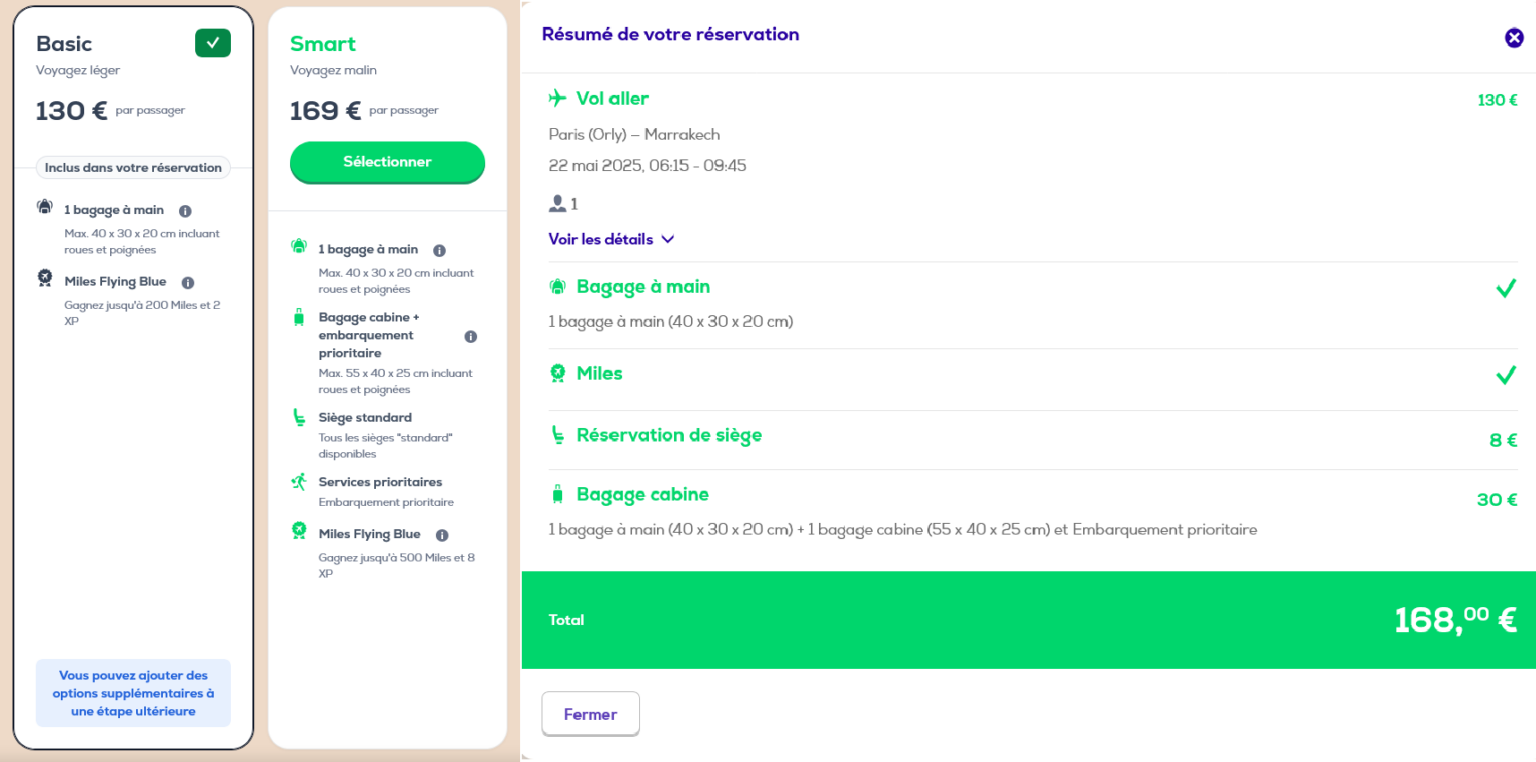Open the info tooltip for Bagage cabine + embarquement prioritaire
1536x762 pixels.
pyautogui.click(x=470, y=336)
